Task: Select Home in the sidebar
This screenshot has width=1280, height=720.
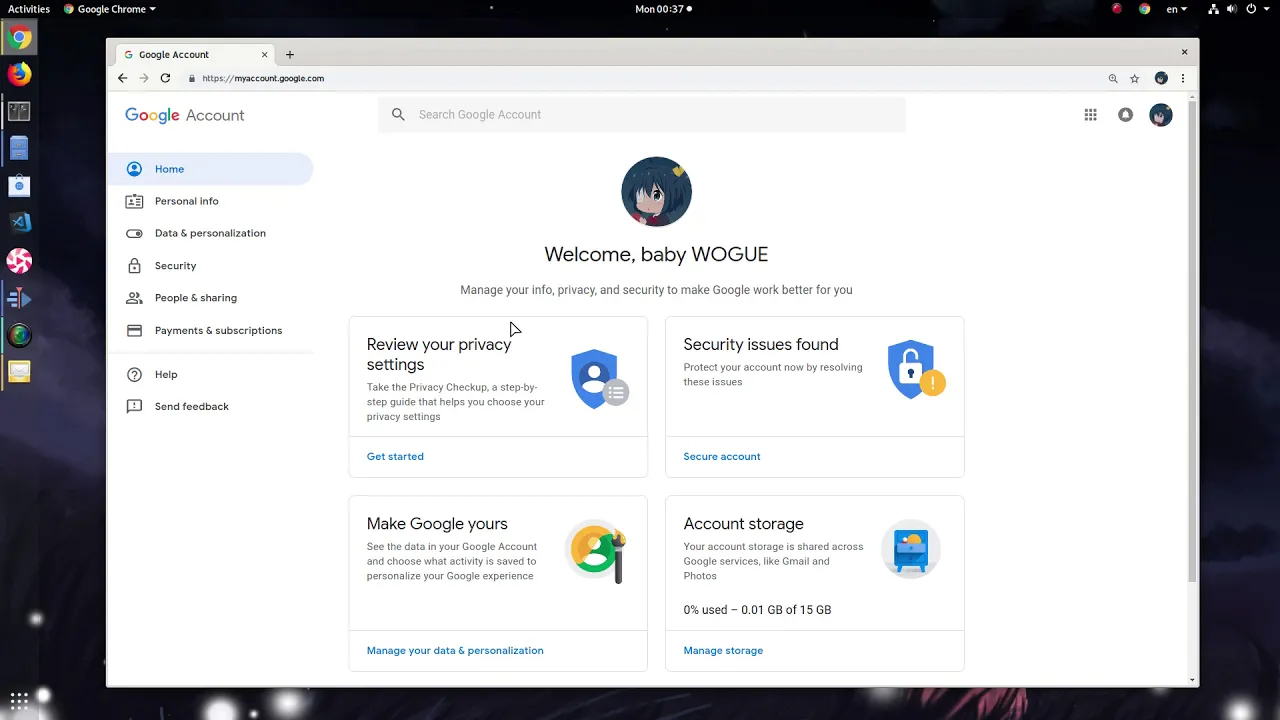Action: tap(210, 169)
